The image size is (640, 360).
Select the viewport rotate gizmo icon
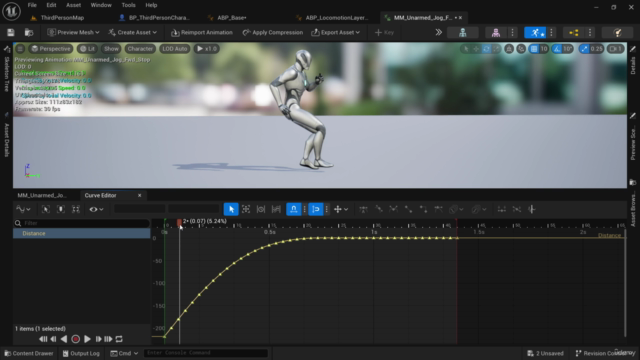[486, 49]
